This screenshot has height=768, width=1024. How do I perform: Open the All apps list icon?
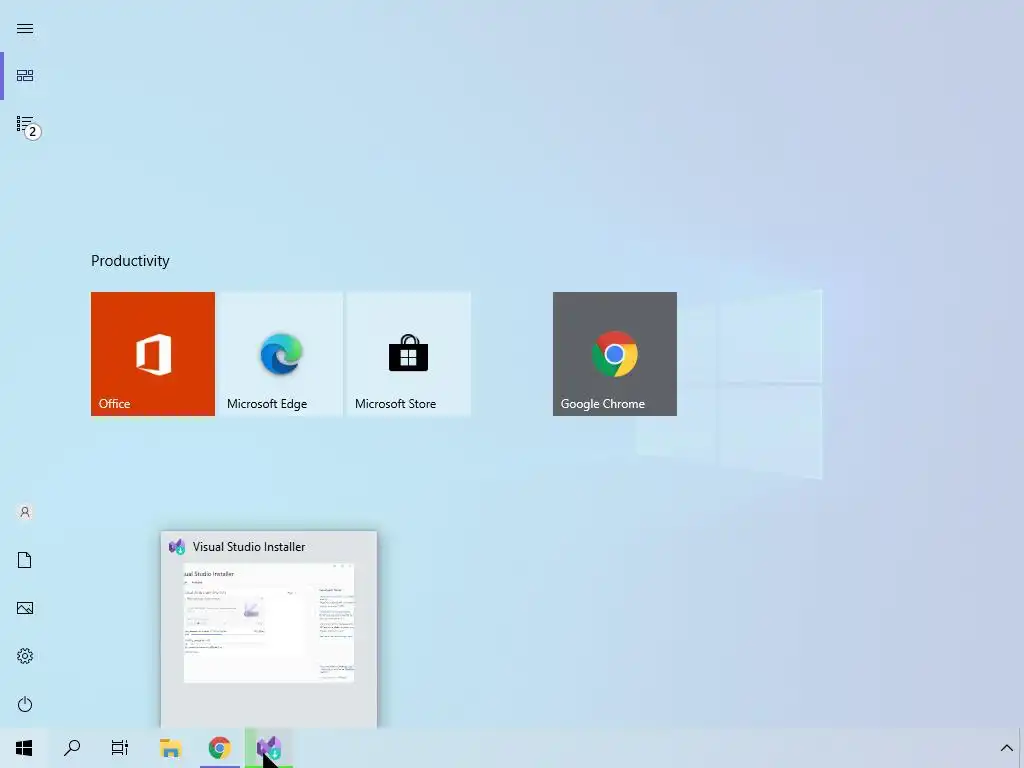tap(25, 124)
